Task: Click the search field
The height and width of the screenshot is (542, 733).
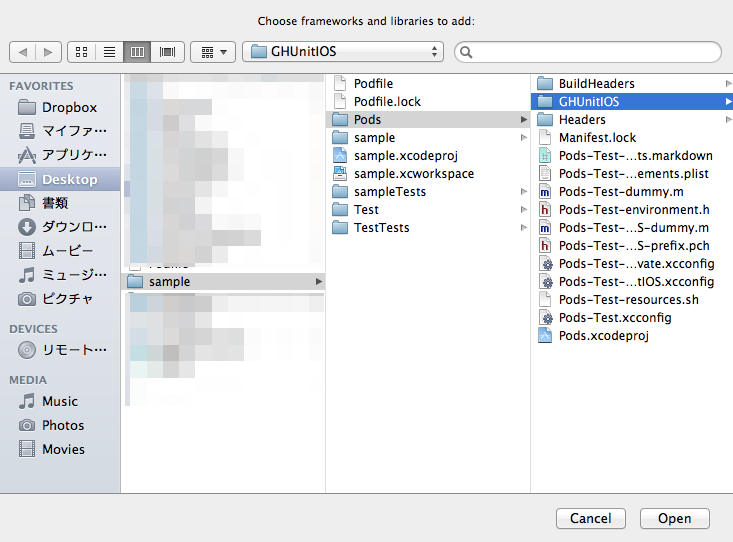Action: point(588,52)
